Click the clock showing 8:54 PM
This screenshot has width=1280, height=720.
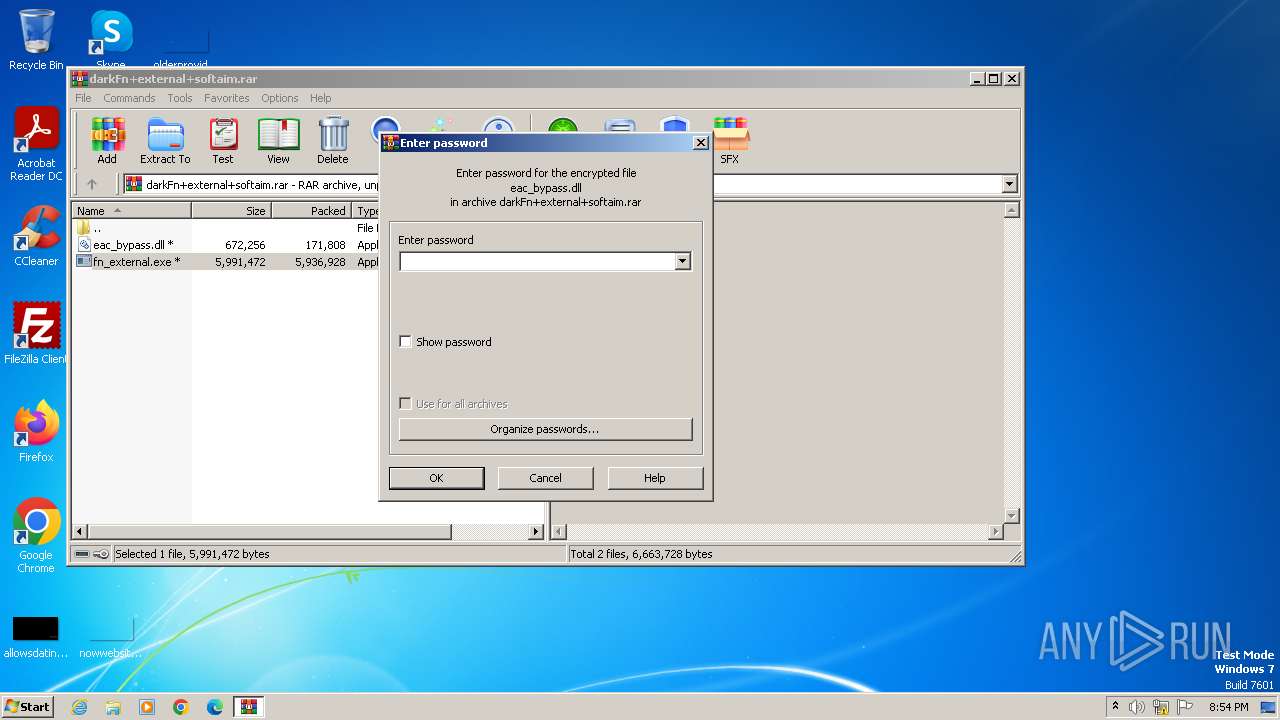(1229, 707)
